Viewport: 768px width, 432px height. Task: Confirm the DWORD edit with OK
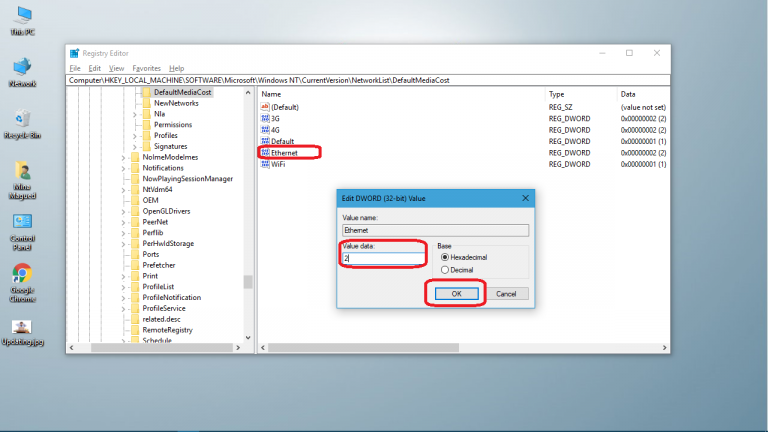click(456, 294)
